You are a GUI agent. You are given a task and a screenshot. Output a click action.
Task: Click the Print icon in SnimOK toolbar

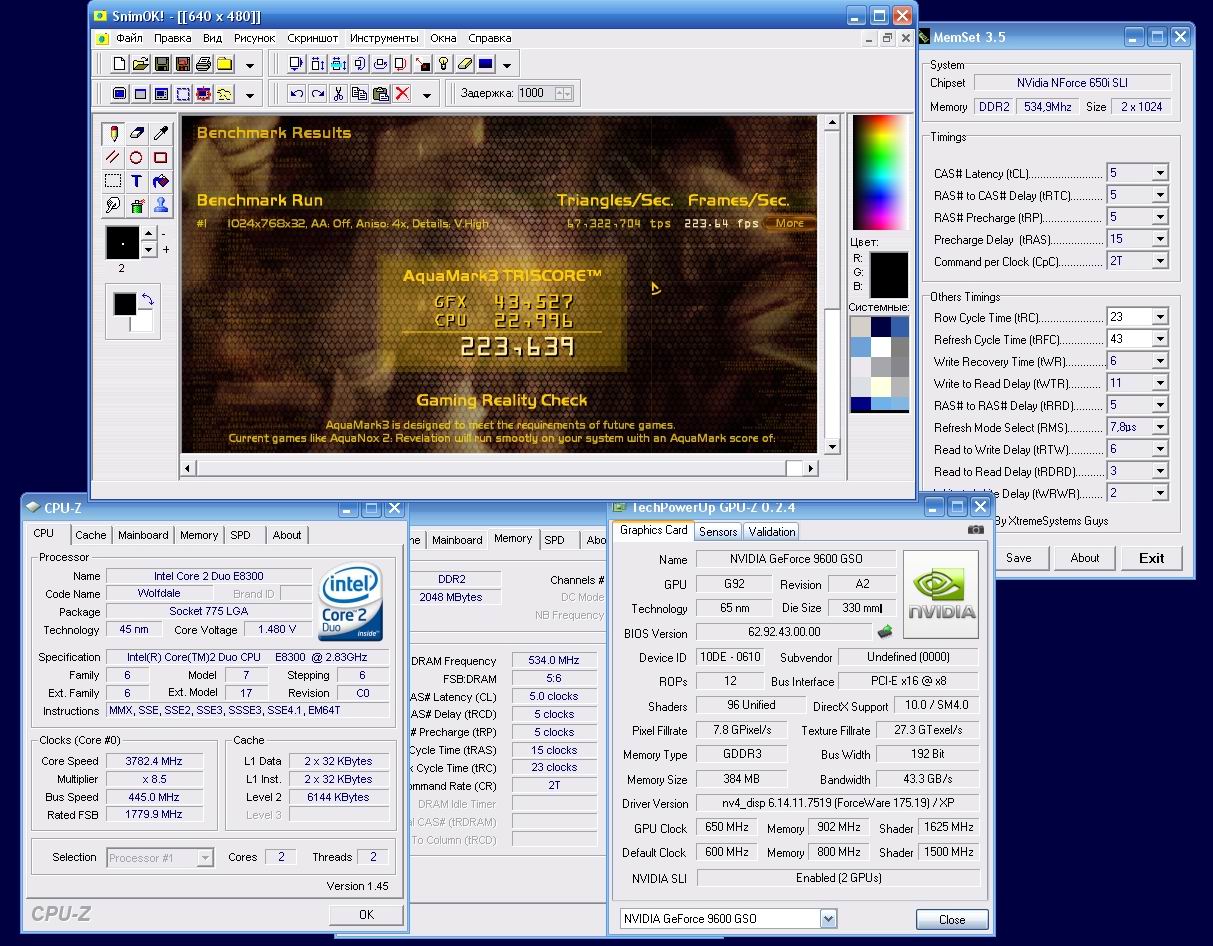click(x=203, y=64)
